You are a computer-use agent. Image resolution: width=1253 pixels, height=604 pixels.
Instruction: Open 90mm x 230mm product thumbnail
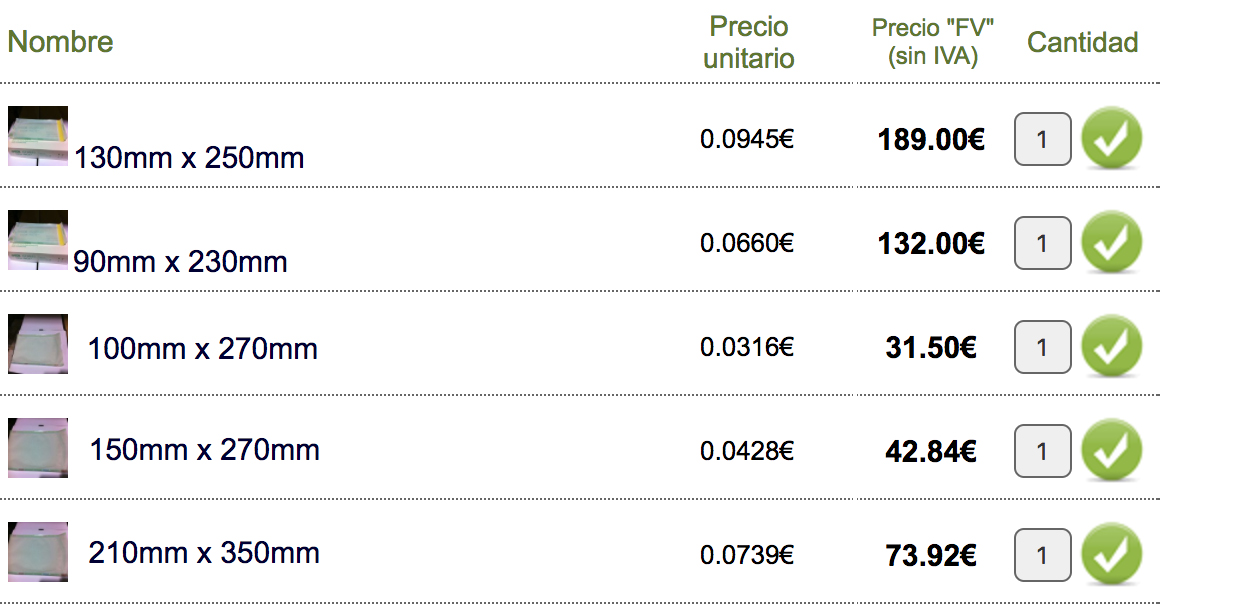38,240
